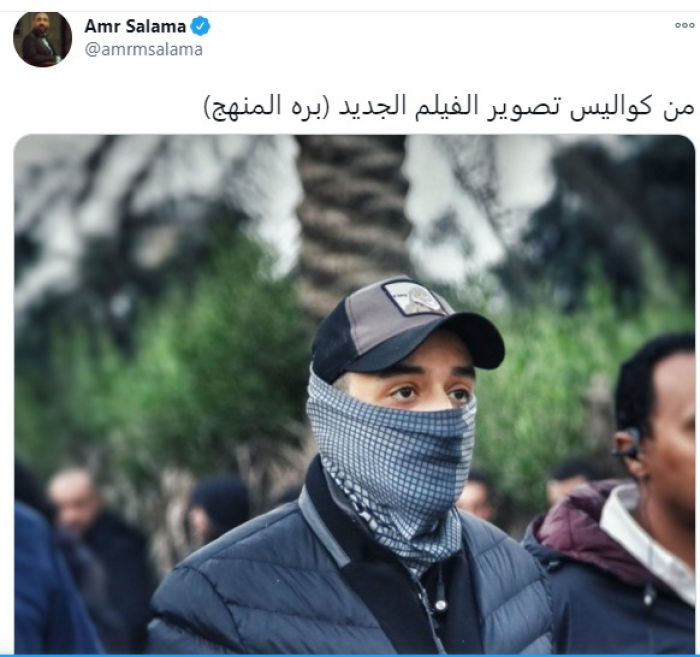The width and height of the screenshot is (700, 657).
Task: Click Amr Salama's round profile avatar
Action: click(43, 39)
